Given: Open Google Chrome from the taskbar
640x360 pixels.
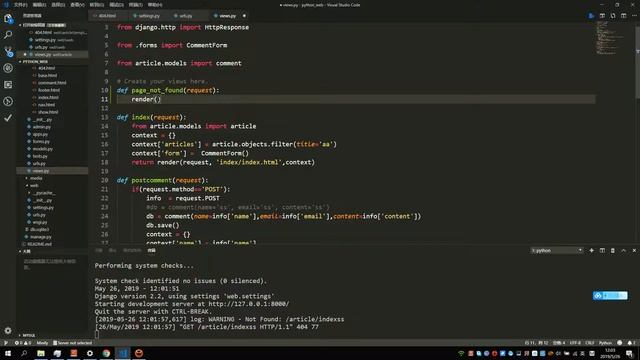Looking at the screenshot, I should [x=106, y=353].
